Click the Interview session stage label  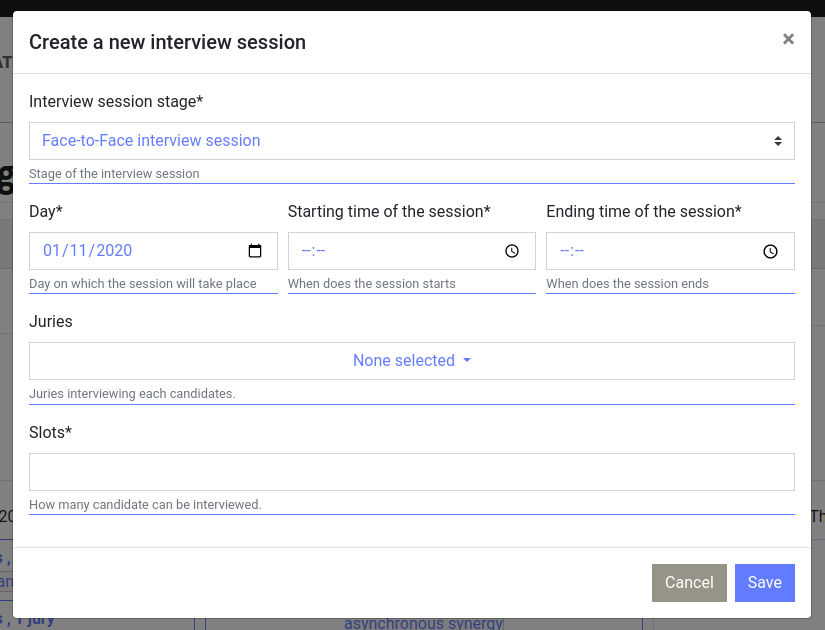(115, 101)
